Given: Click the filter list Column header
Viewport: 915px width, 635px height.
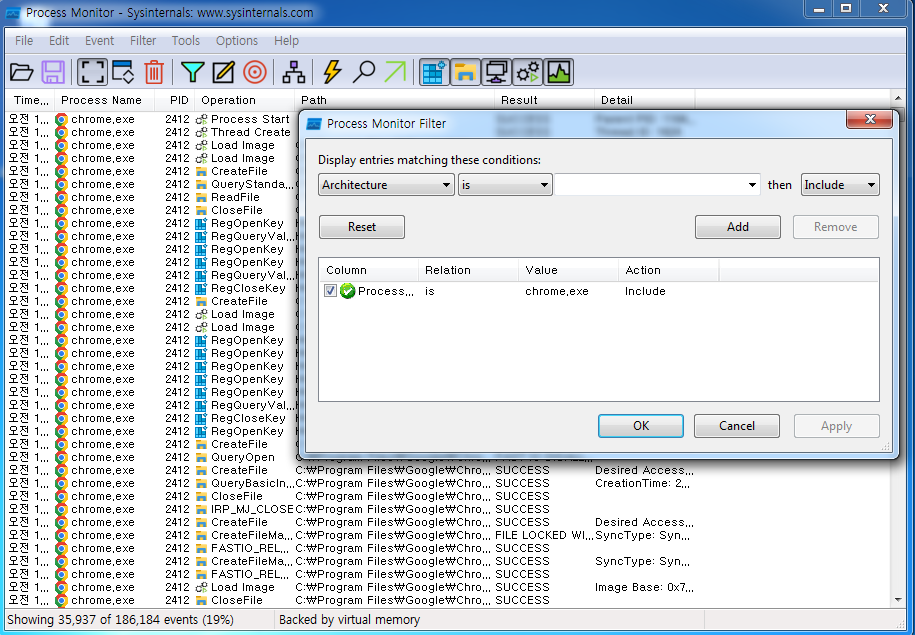Looking at the screenshot, I should click(x=368, y=270).
